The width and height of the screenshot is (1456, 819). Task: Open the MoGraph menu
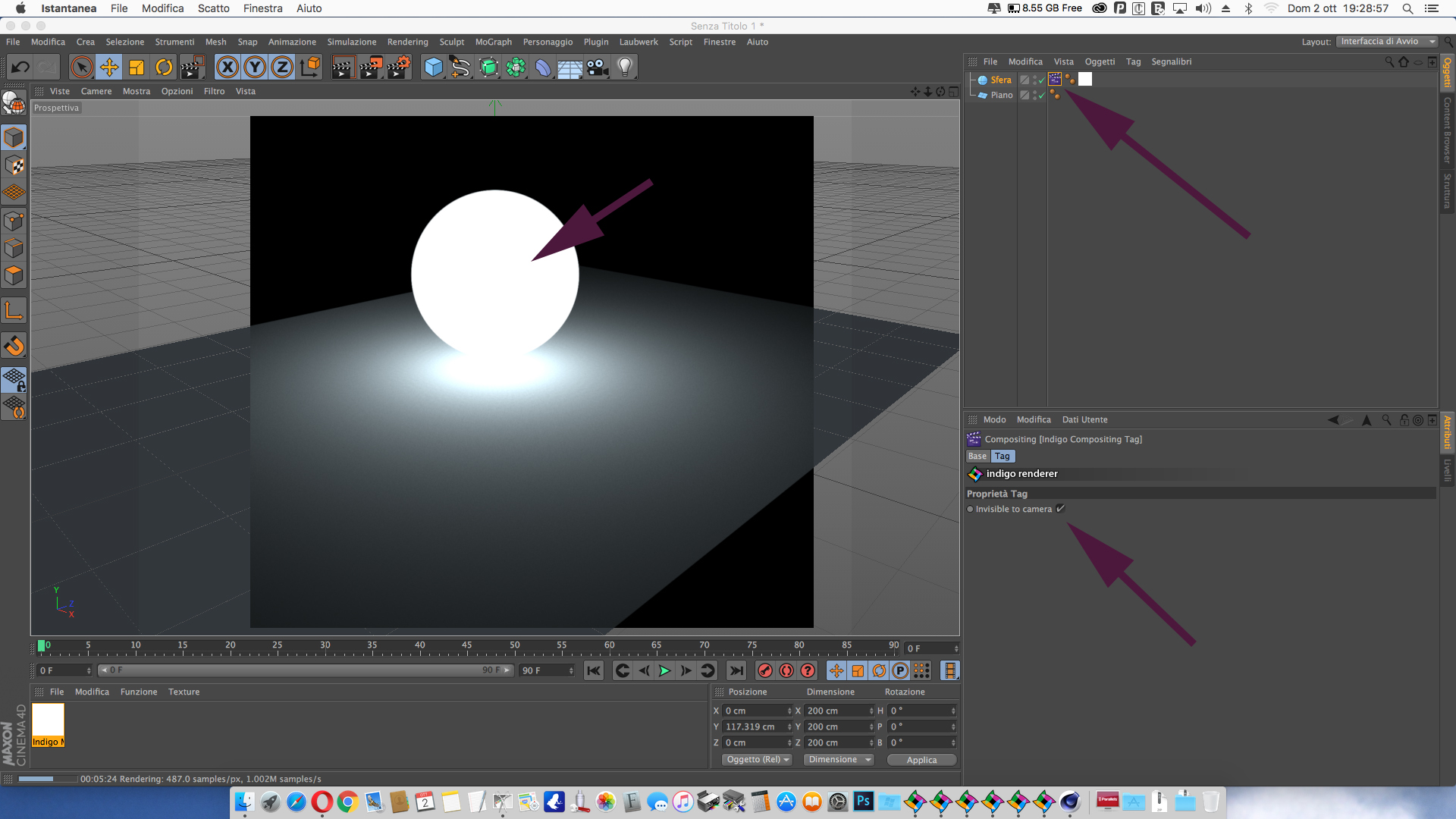click(493, 42)
